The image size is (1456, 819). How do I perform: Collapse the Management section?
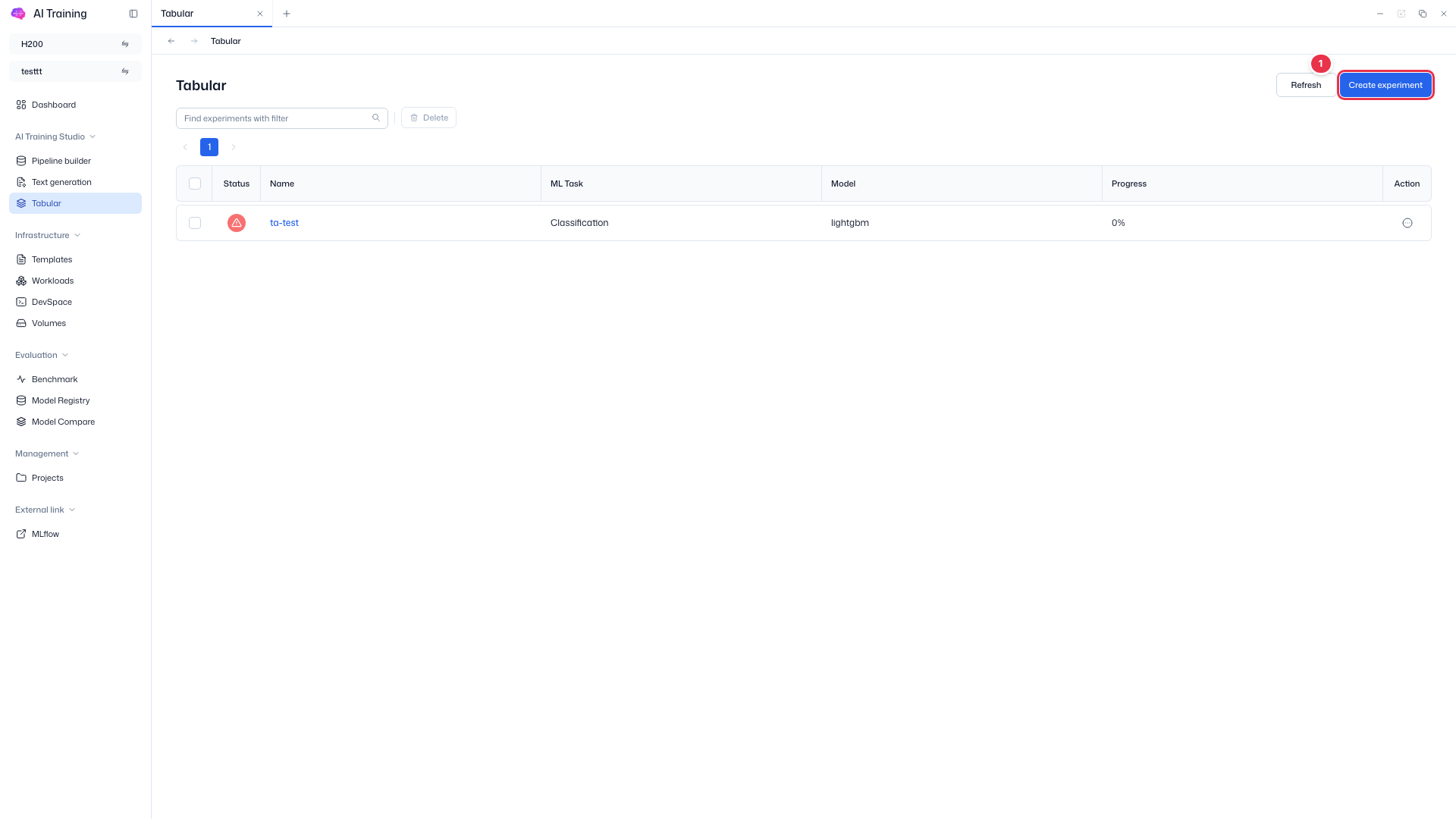(47, 453)
